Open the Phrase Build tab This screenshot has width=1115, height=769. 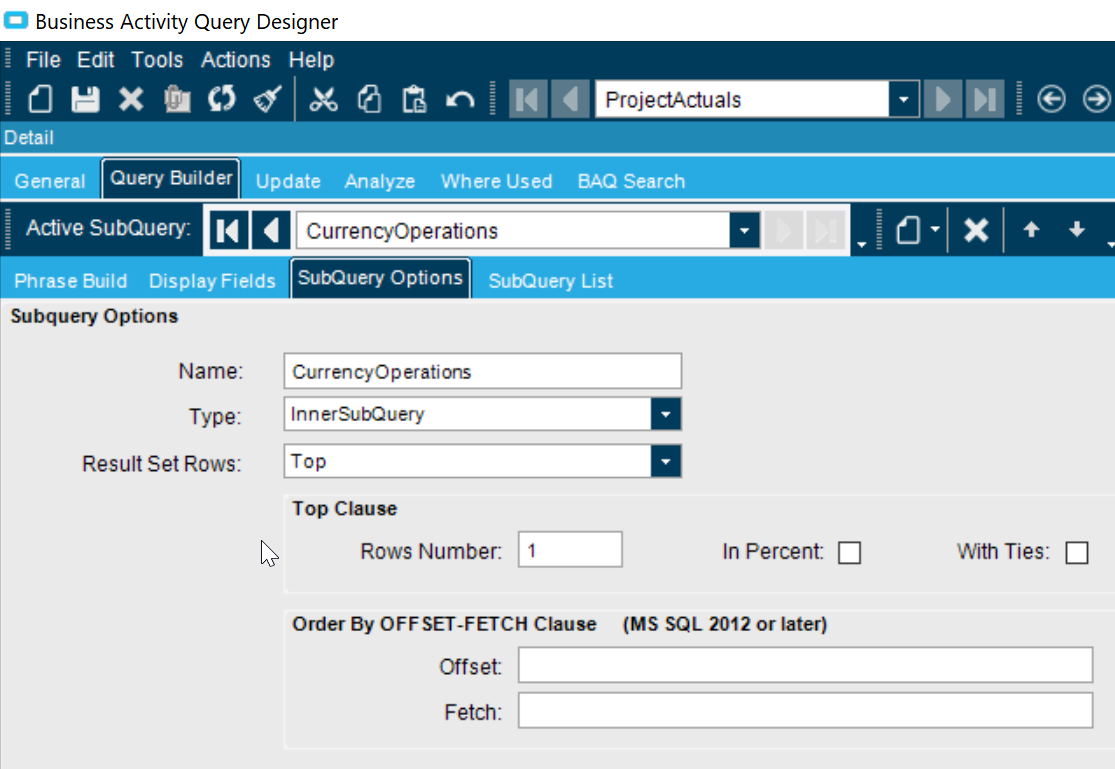[70, 280]
